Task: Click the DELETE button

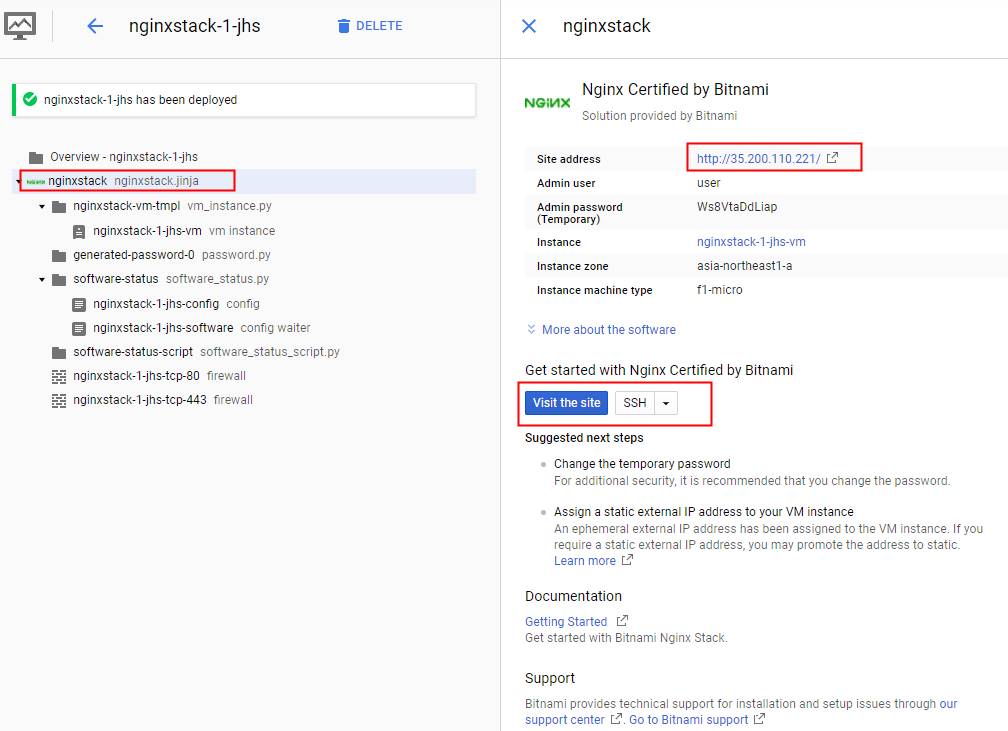Action: [x=370, y=26]
